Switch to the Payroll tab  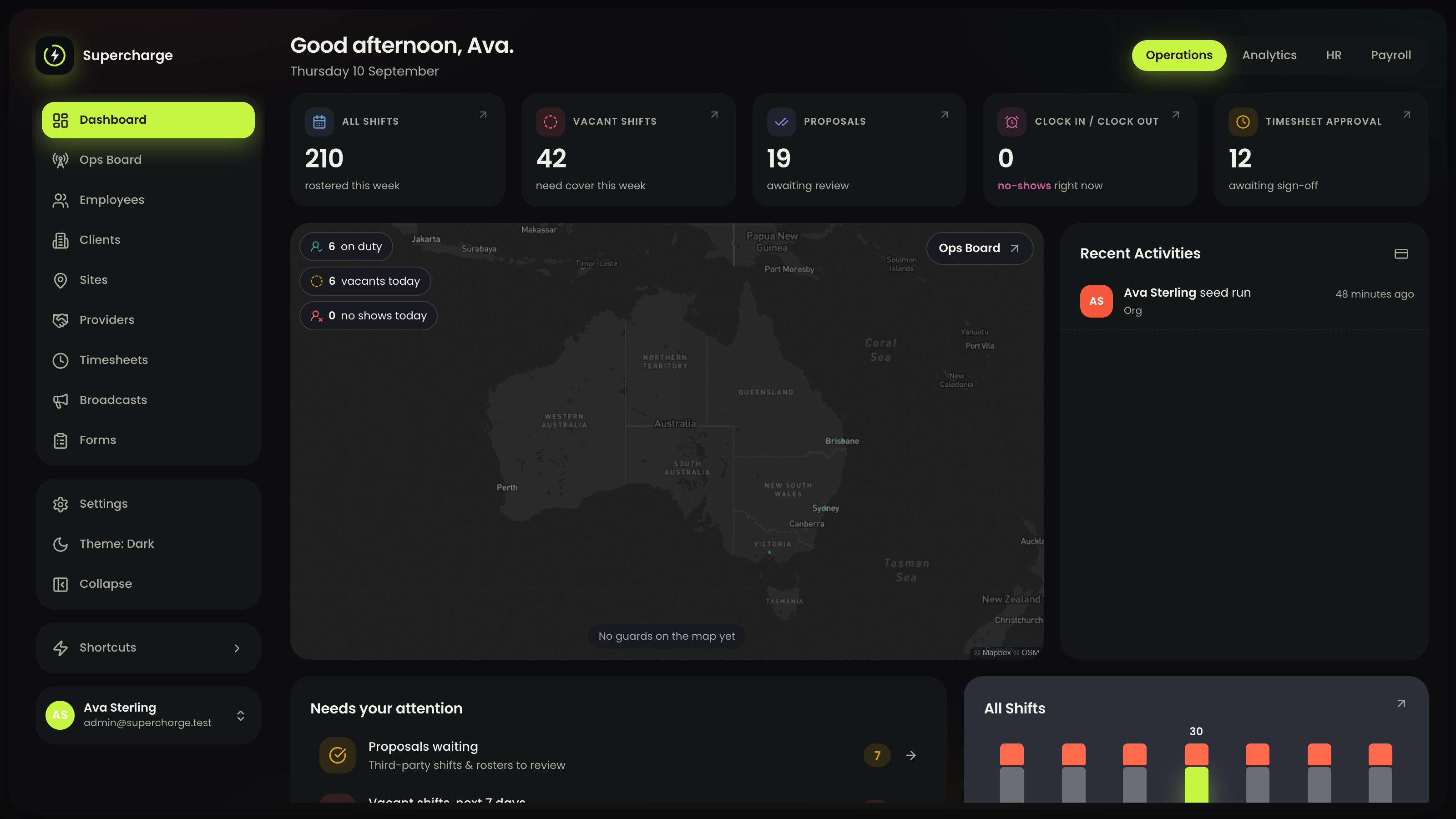point(1390,56)
